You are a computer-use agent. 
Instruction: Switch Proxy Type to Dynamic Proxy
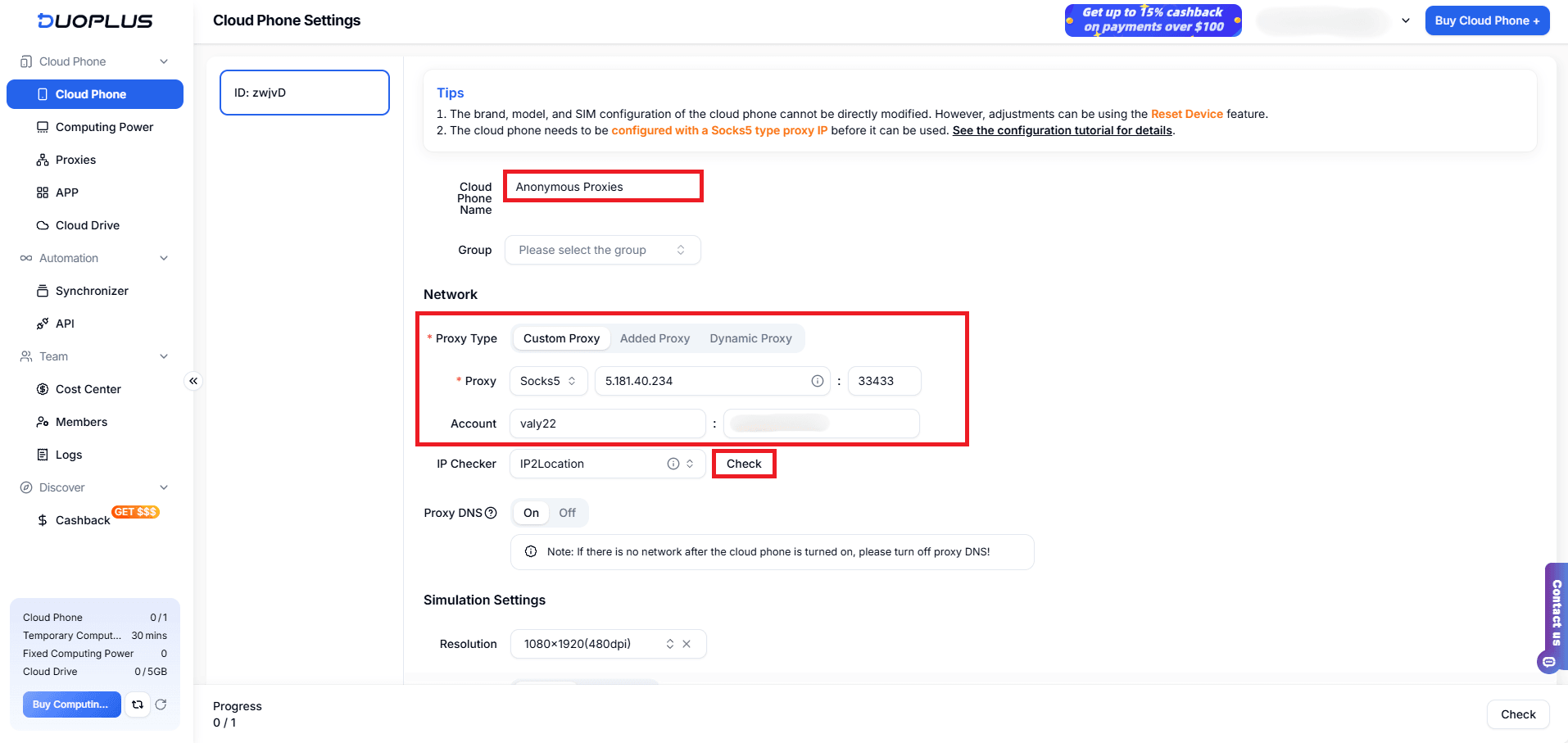750,338
